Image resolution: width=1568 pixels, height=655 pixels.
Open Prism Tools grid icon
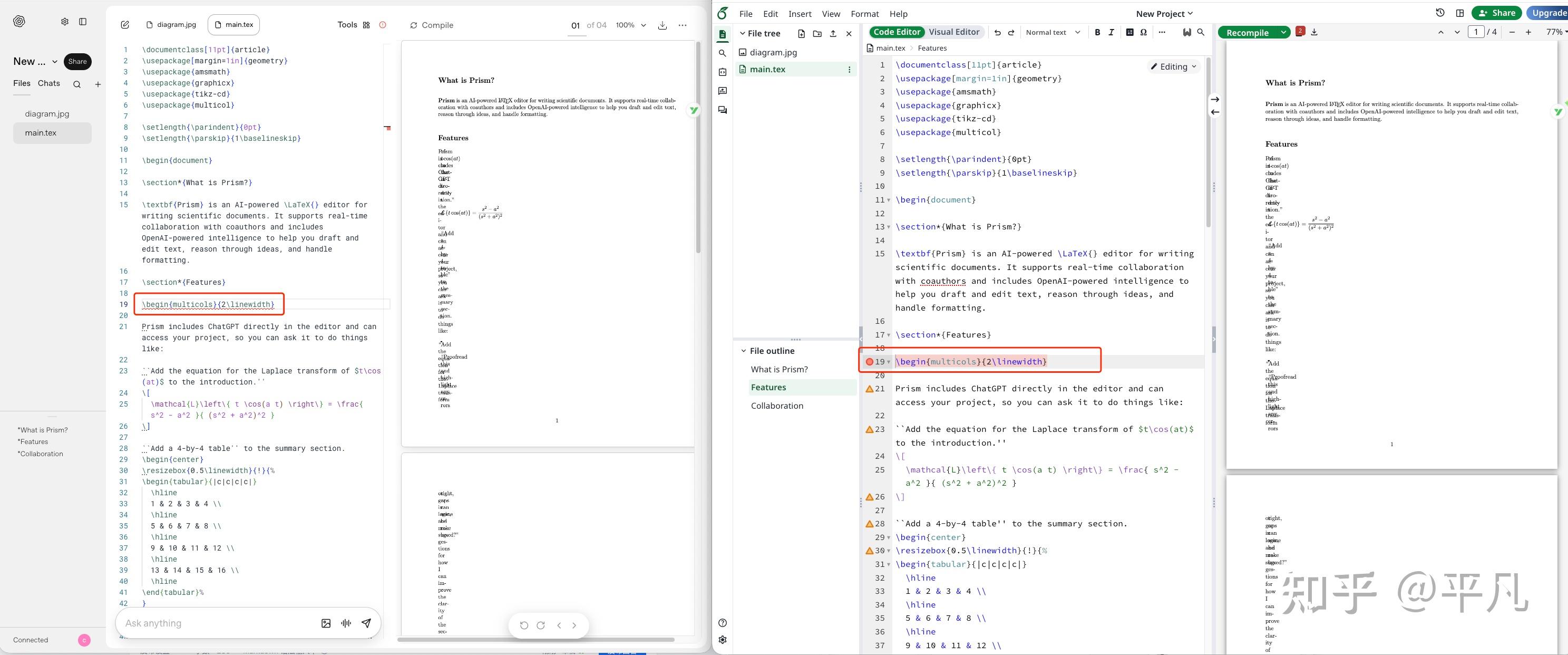366,25
